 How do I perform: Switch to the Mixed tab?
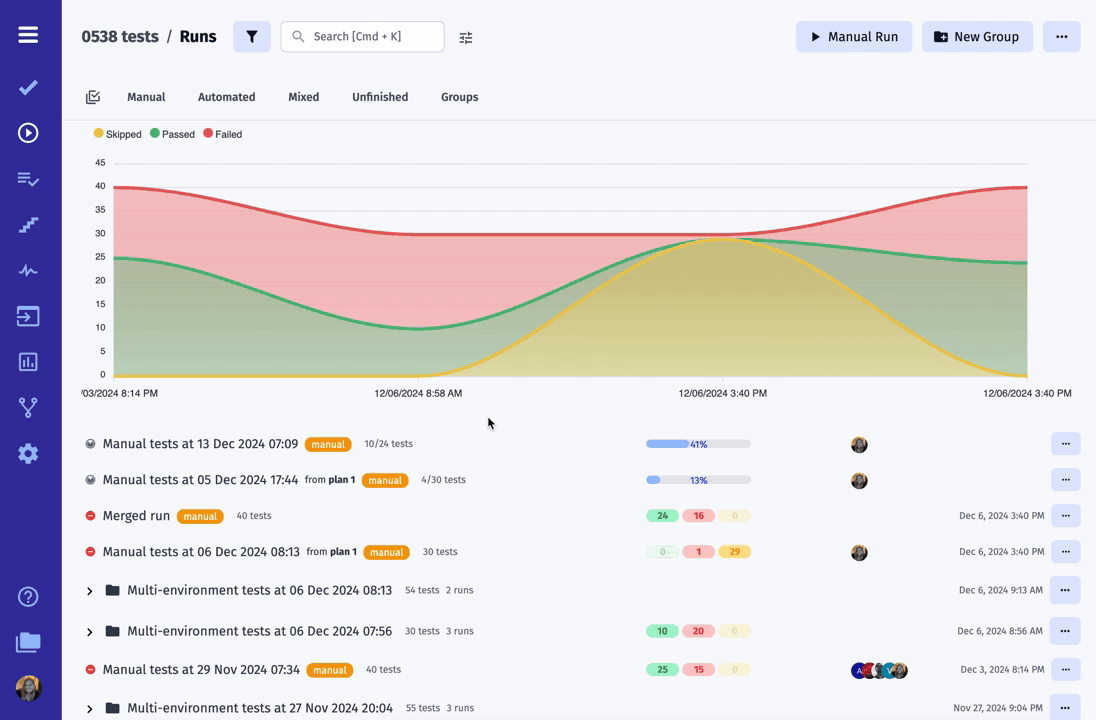click(303, 97)
